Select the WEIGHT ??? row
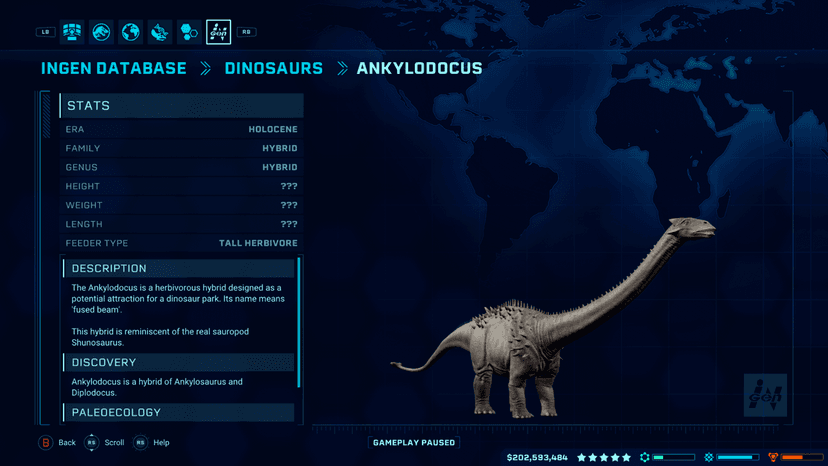This screenshot has height=466, width=828. (x=182, y=206)
